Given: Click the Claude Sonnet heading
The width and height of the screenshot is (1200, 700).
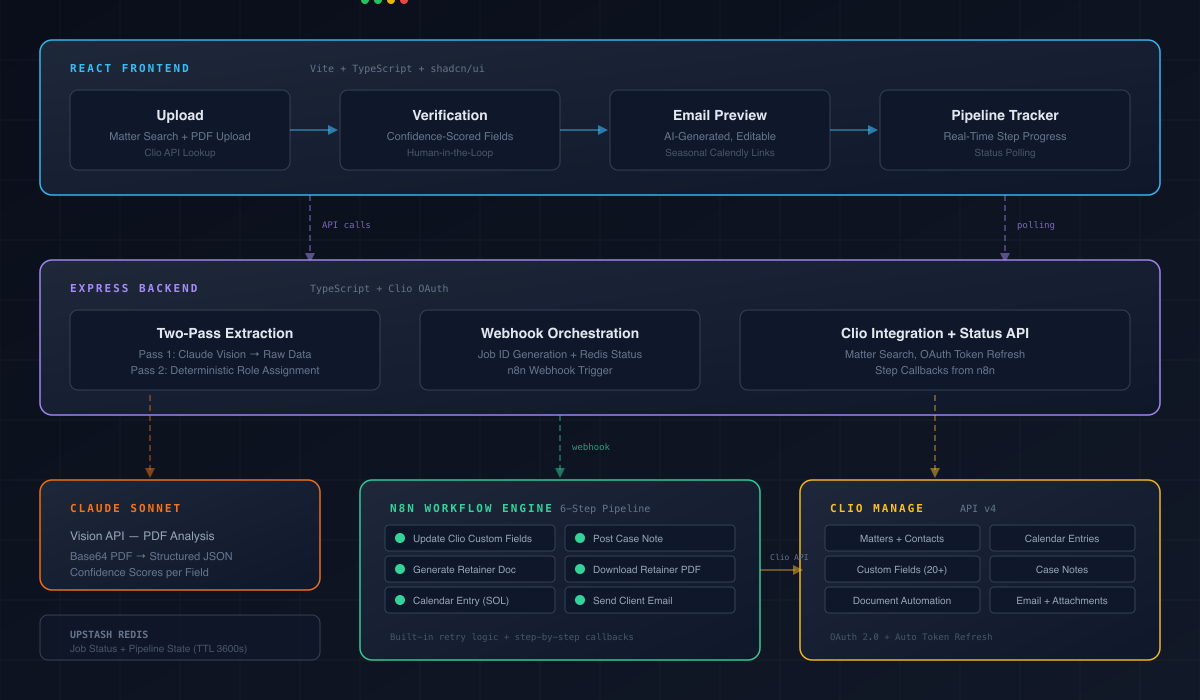Looking at the screenshot, I should pyautogui.click(x=126, y=509).
